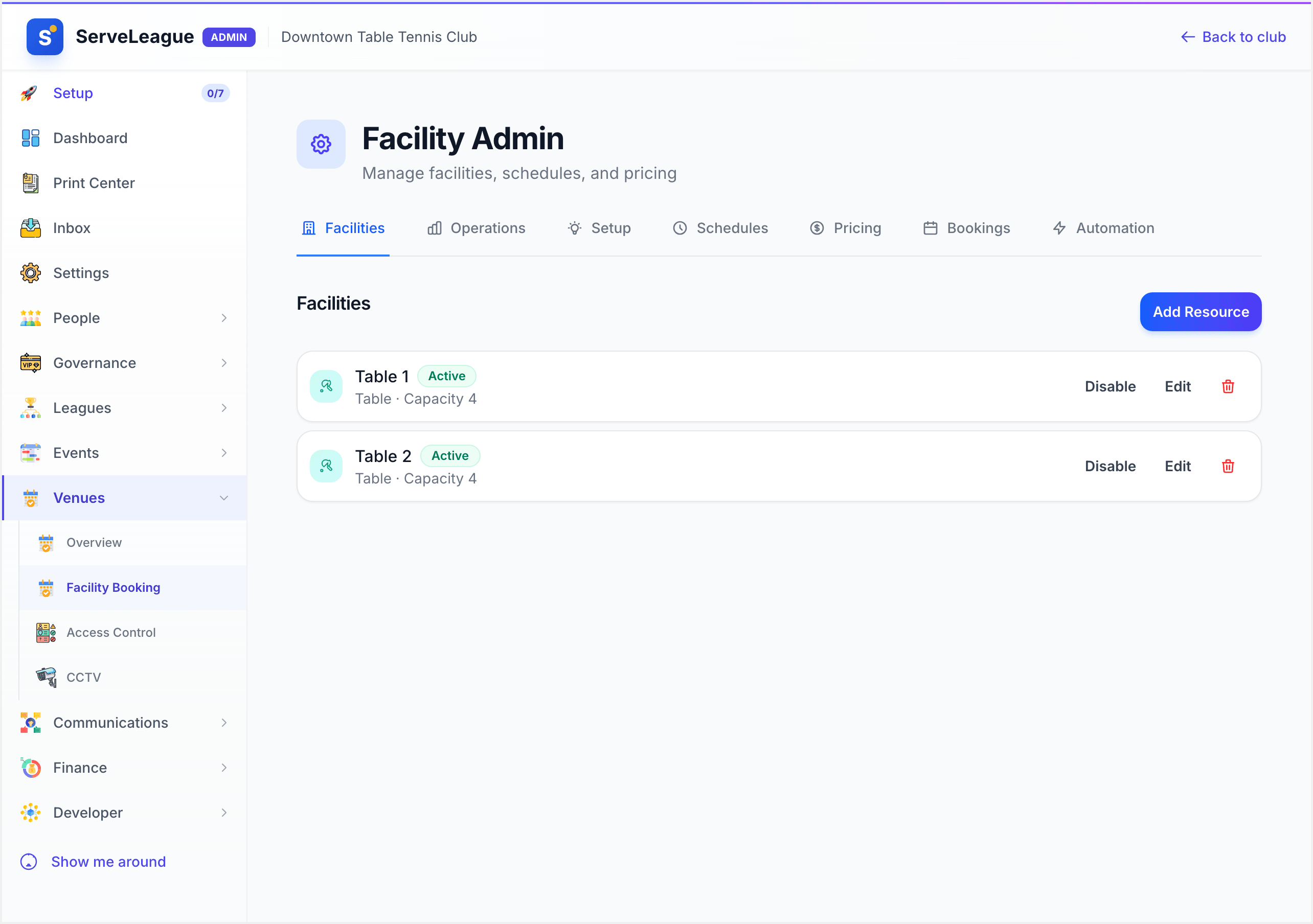Click the ServeLeague logo icon
The height and width of the screenshot is (924, 1313).
click(44, 37)
